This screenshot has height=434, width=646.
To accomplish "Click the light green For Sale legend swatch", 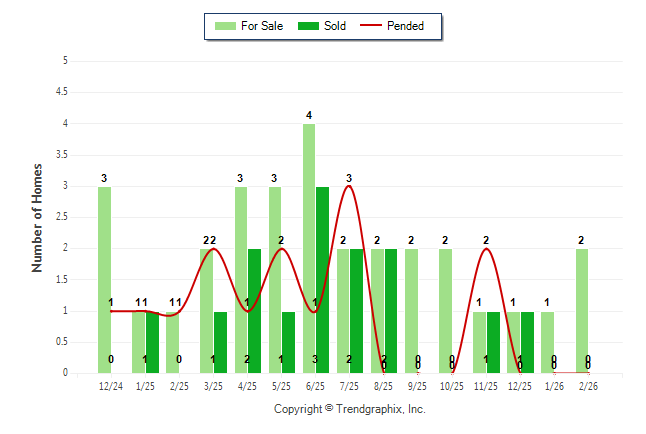I will click(x=226, y=26).
